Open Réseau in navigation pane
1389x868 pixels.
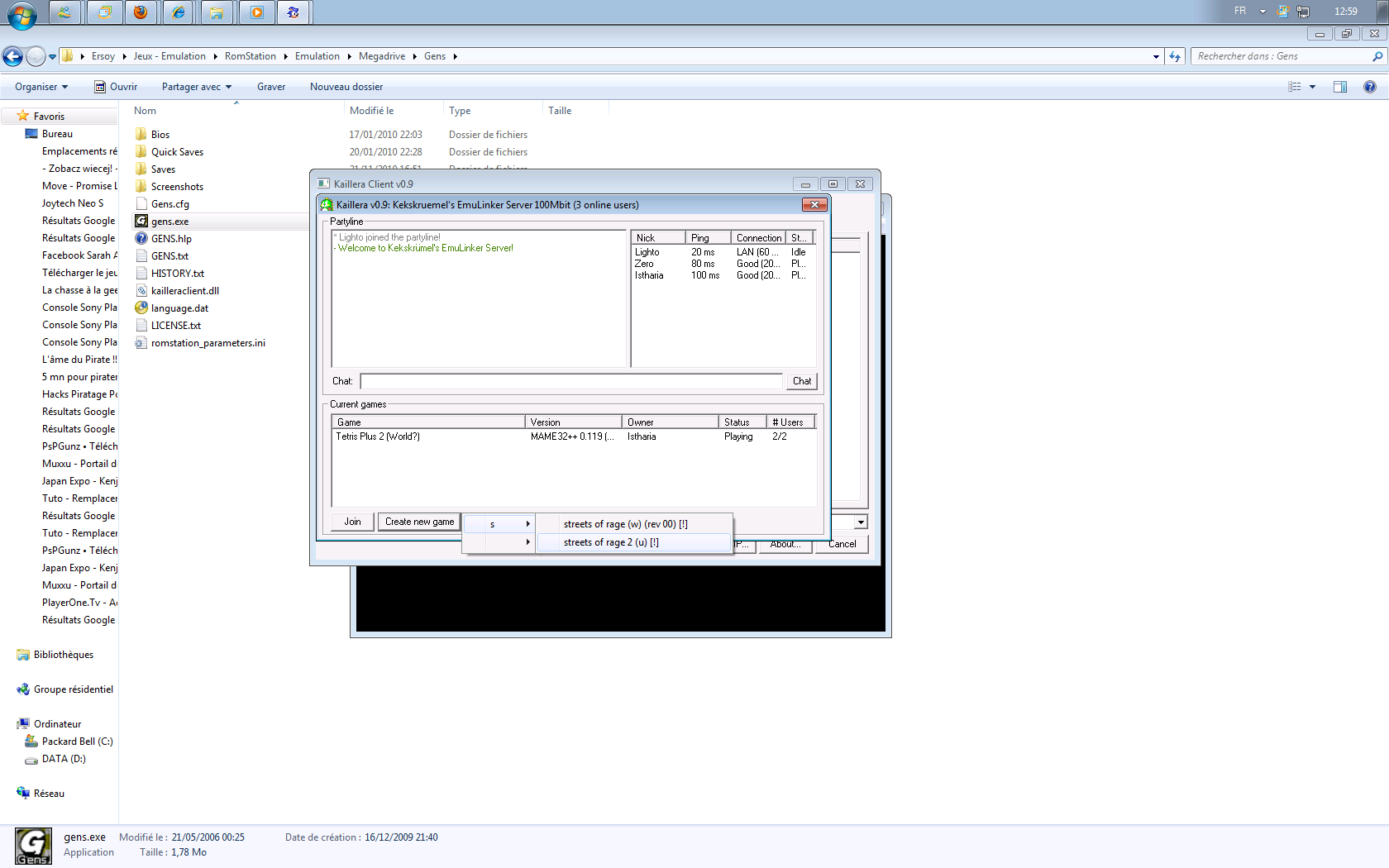click(49, 794)
